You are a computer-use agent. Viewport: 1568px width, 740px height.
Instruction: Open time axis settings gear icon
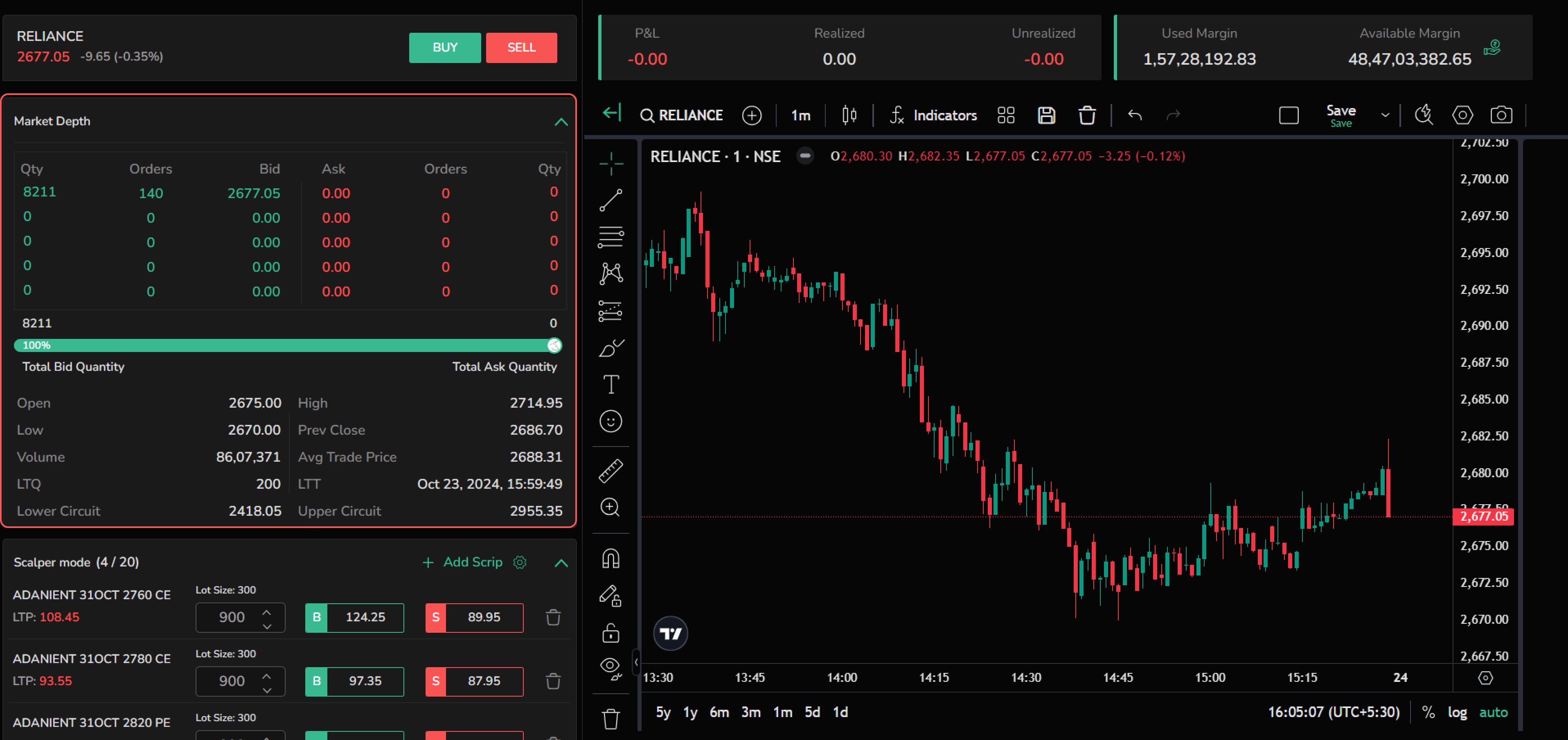1485,678
